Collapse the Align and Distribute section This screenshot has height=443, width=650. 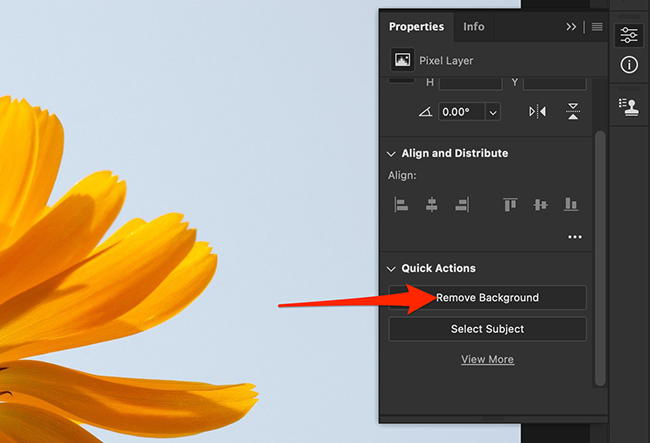(392, 154)
